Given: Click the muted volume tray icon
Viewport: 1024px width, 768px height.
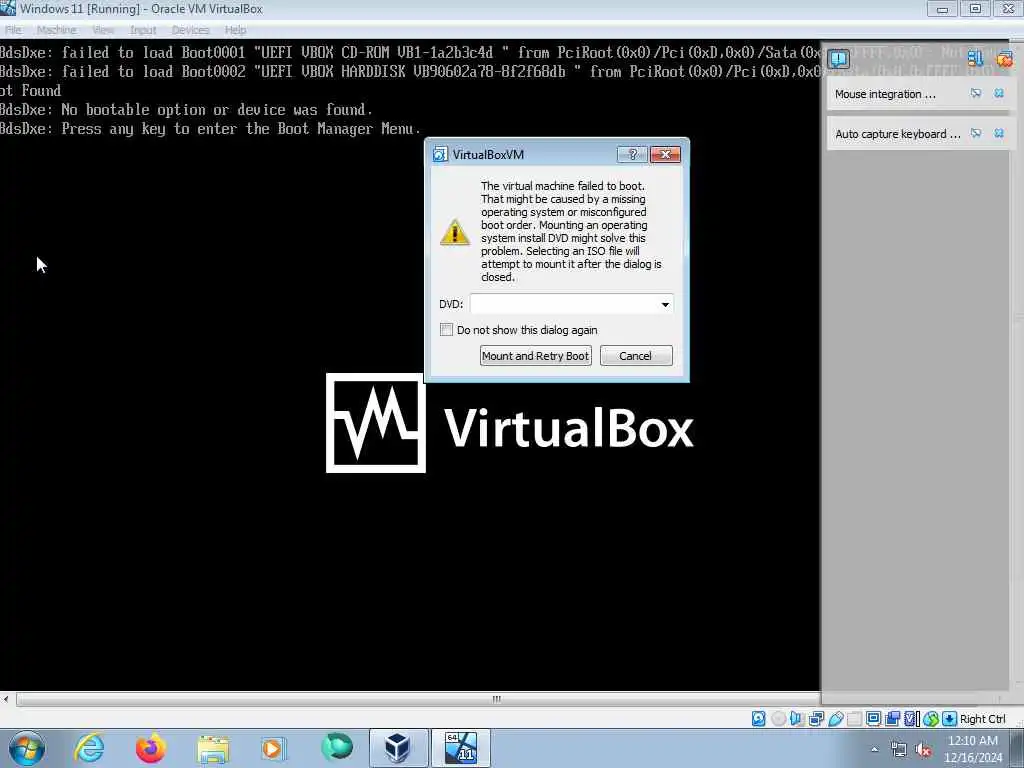Looking at the screenshot, I should [x=923, y=750].
